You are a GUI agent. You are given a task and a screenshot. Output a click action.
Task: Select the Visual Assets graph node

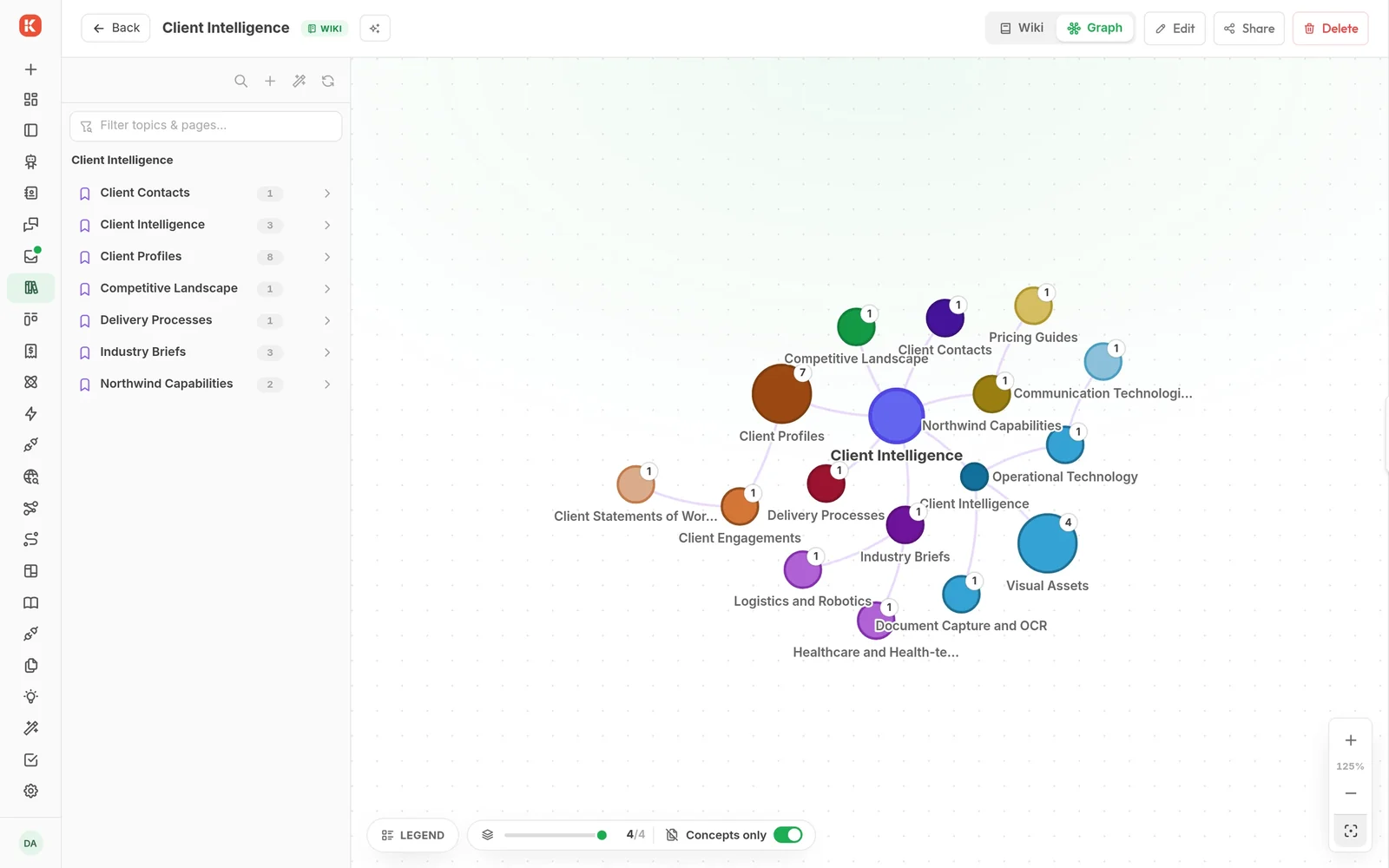coord(1047,544)
